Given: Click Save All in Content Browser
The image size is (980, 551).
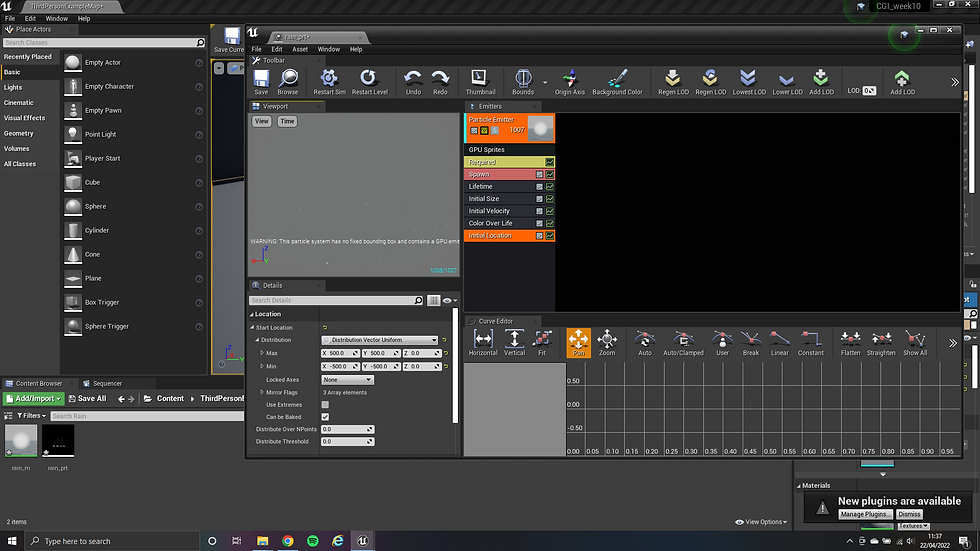Looking at the screenshot, I should (88, 399).
